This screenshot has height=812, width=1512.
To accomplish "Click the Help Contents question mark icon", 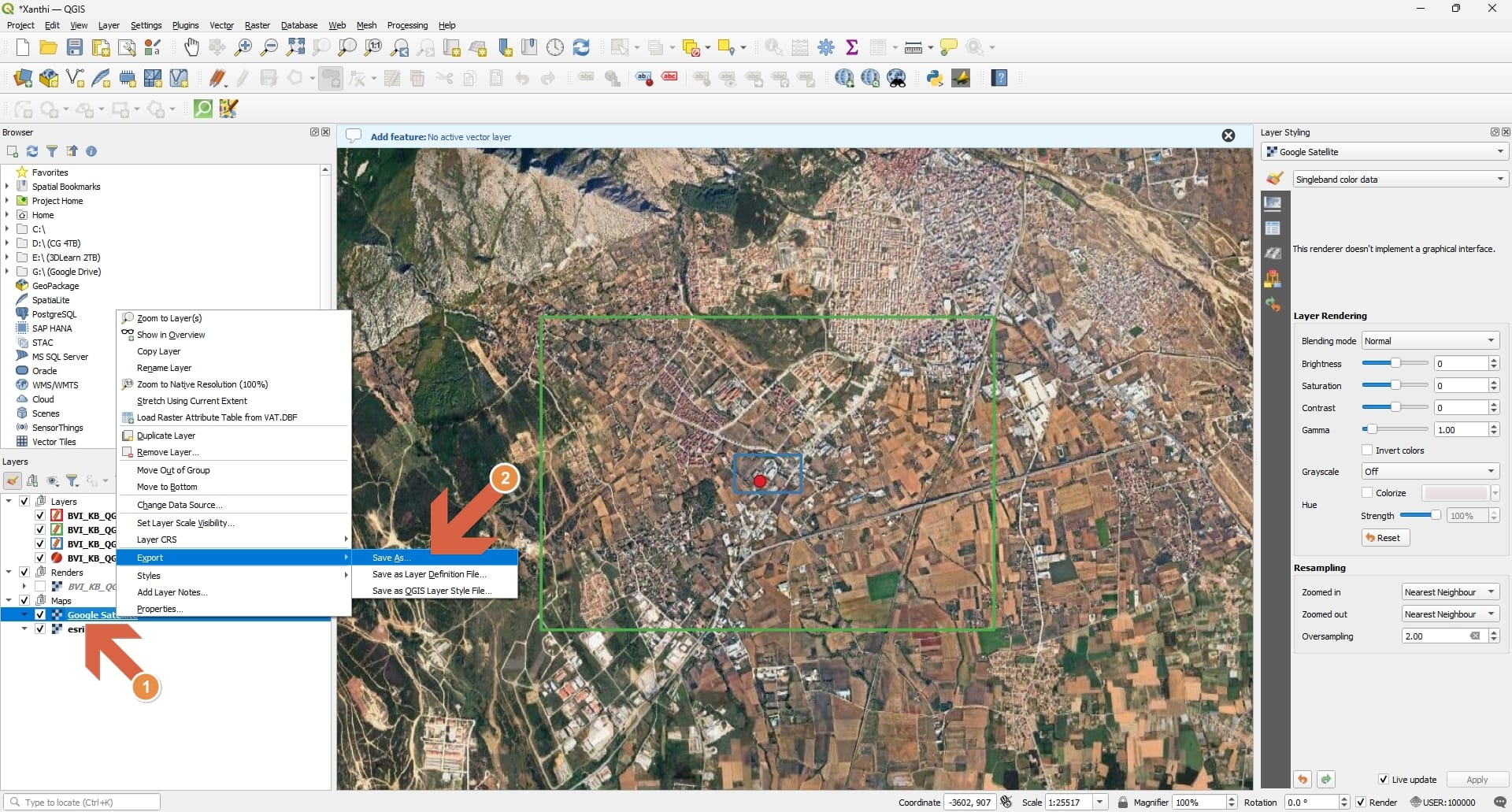I will [999, 78].
